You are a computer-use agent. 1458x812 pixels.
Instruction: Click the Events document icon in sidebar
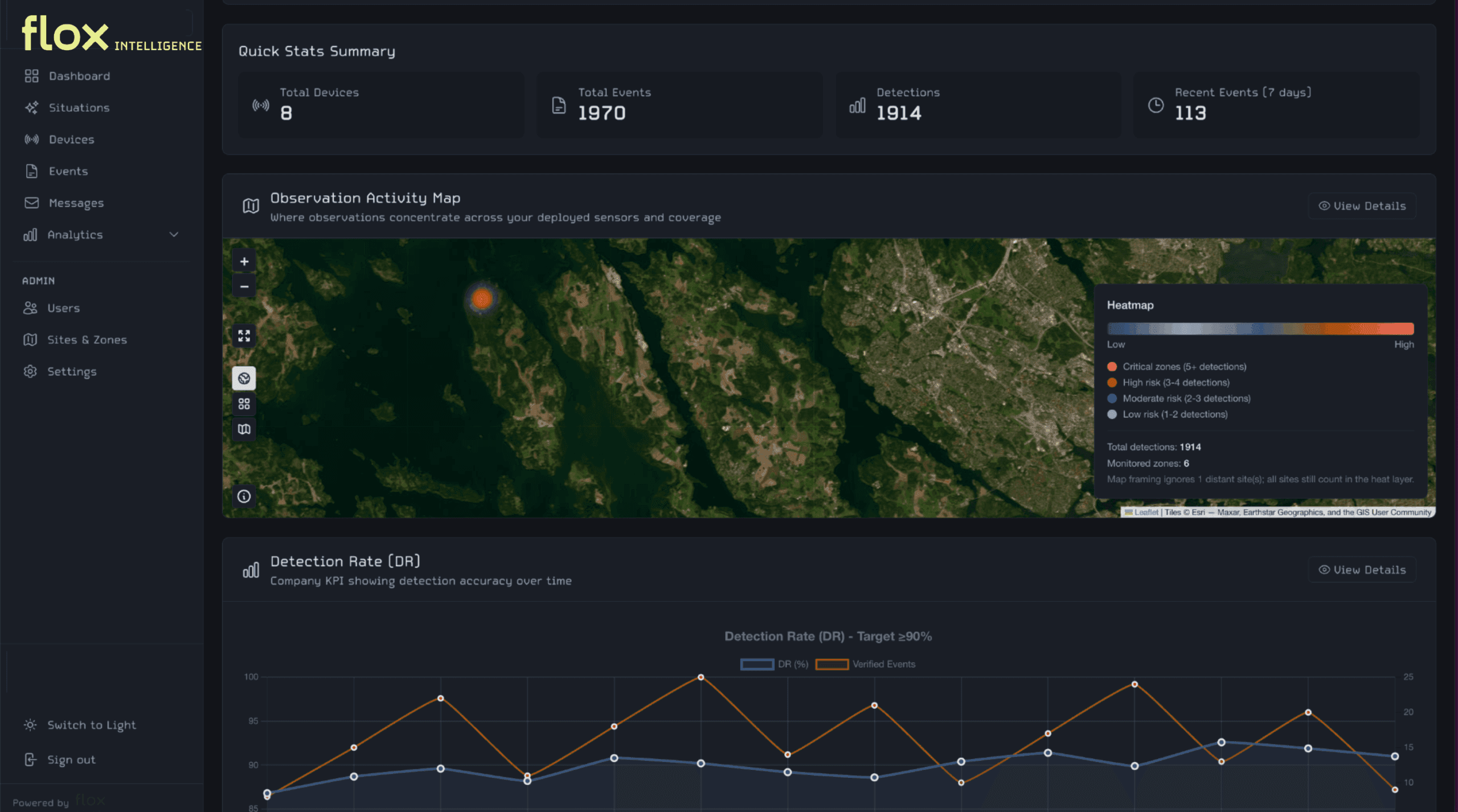(x=32, y=171)
